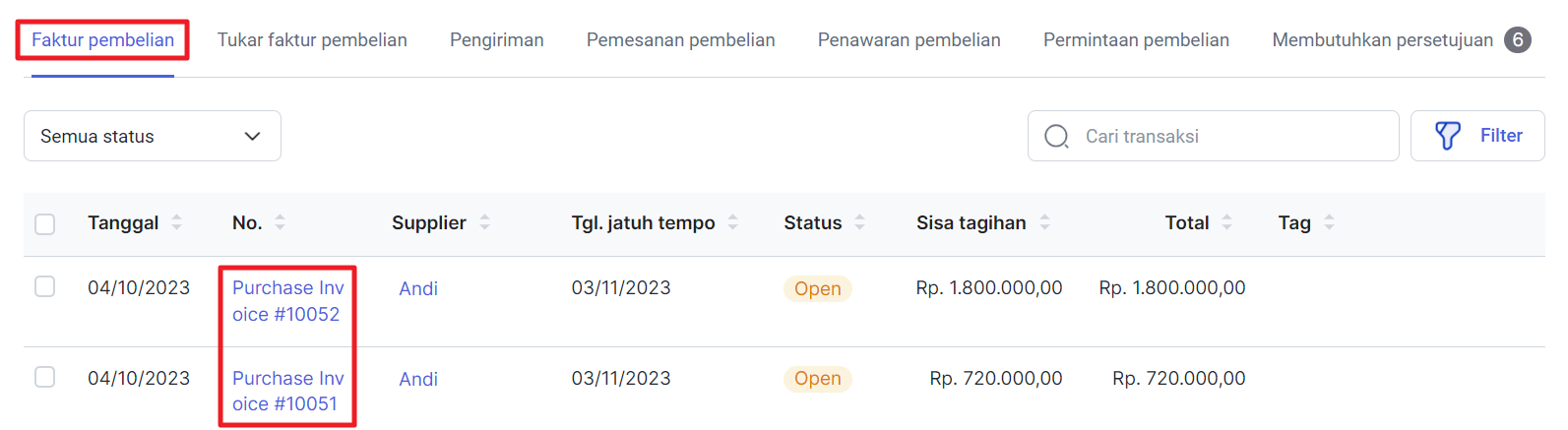Check the row for invoice #10051
1568x430 pixels.
pos(45,377)
